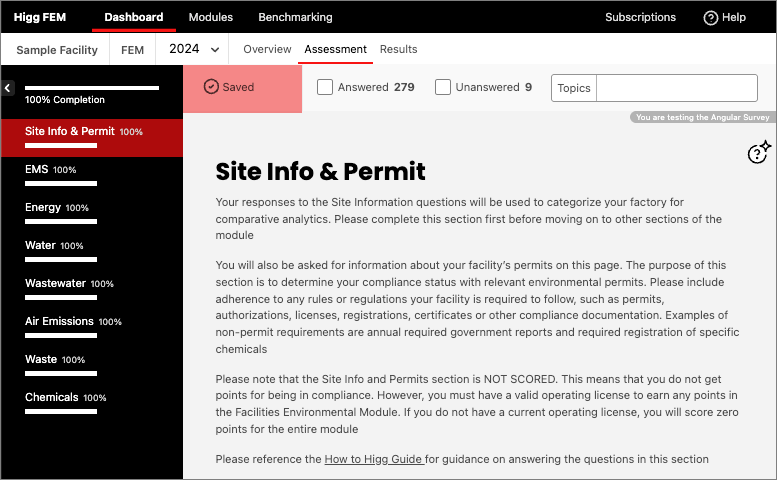Go to the Benchmarking tab
Image resolution: width=777 pixels, height=480 pixels.
point(295,17)
